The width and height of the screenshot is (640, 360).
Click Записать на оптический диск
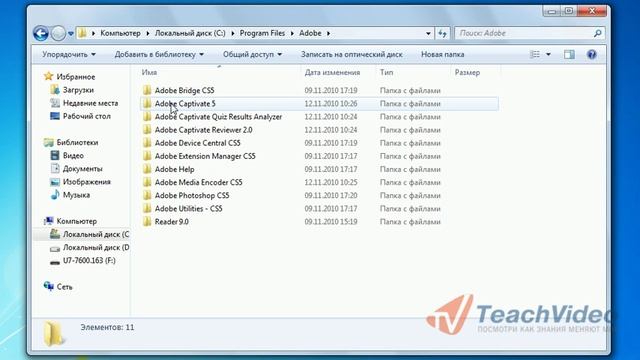point(351,54)
